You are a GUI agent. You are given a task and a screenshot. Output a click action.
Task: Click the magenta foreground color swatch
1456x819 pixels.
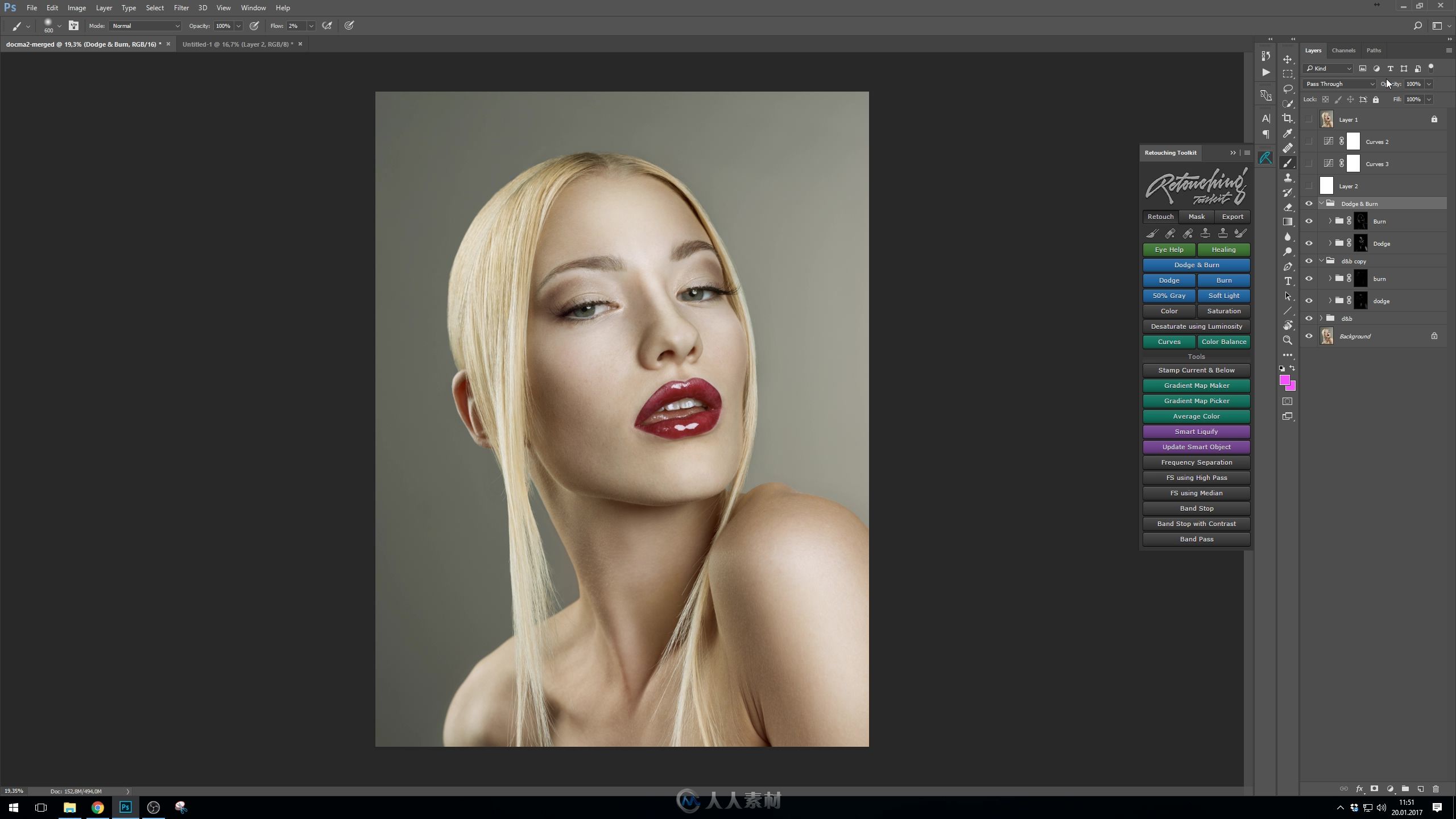tap(1284, 380)
